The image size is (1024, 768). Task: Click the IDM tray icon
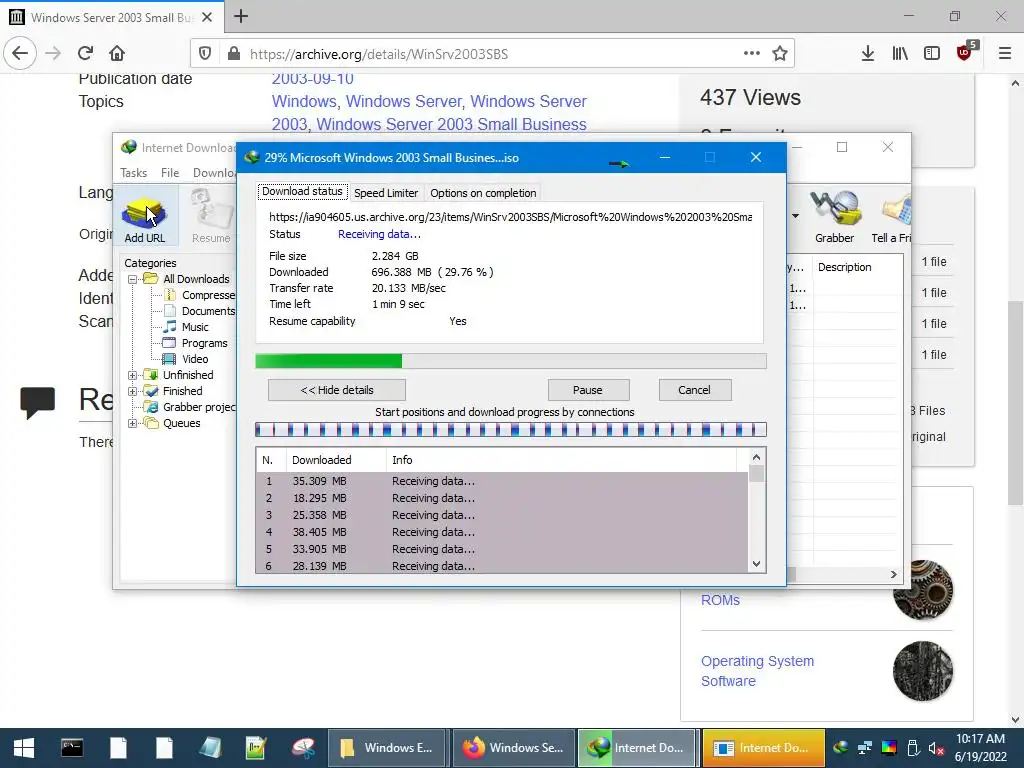coord(841,748)
